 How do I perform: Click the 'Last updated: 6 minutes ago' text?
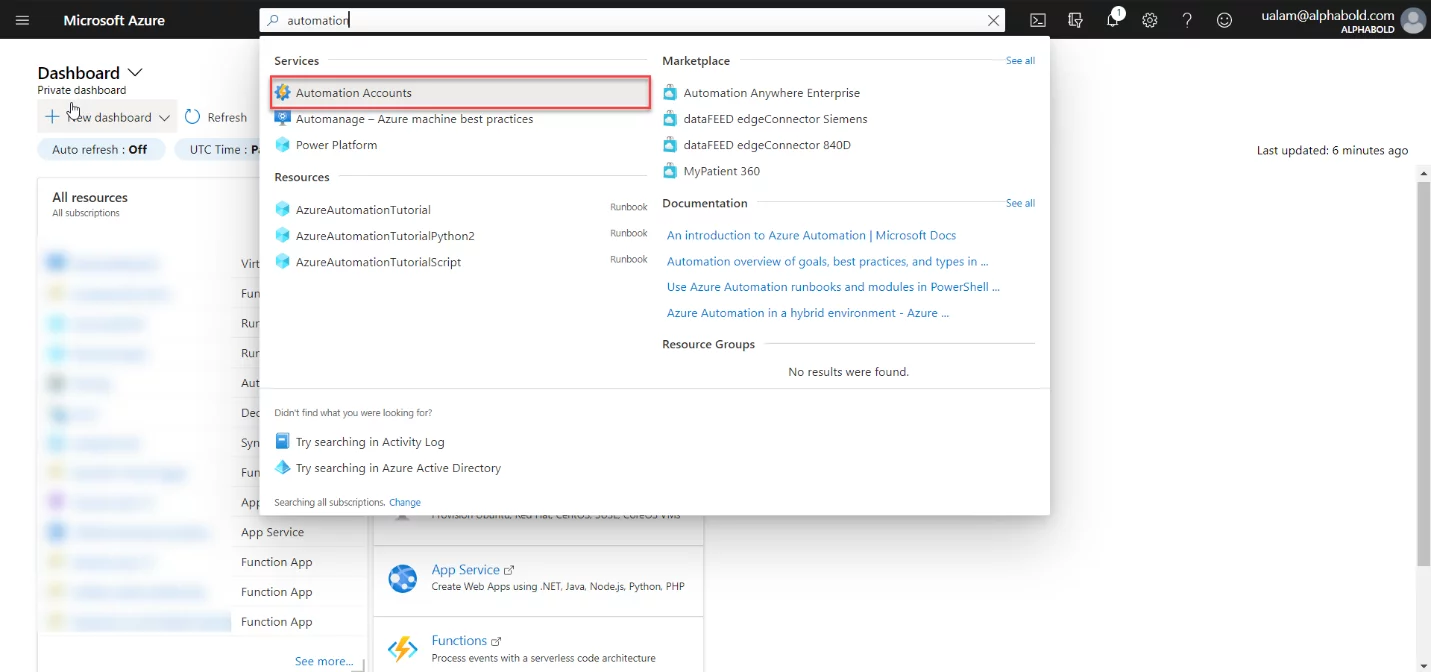1332,150
